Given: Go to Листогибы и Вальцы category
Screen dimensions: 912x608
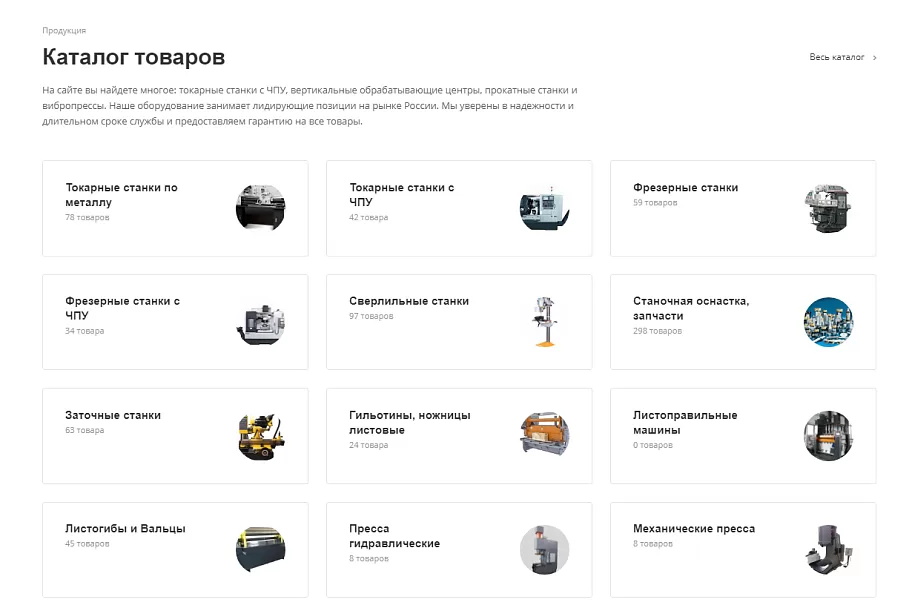Looking at the screenshot, I should 125,528.
